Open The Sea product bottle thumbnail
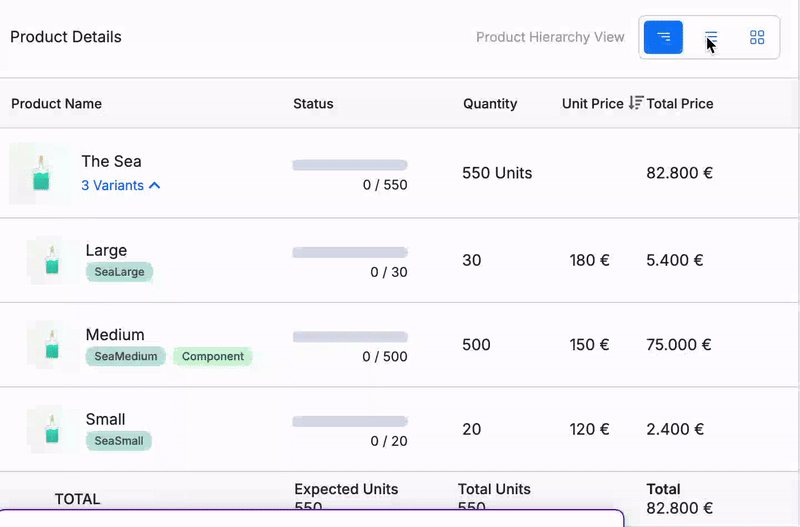The height and width of the screenshot is (527, 800). pyautogui.click(x=41, y=173)
